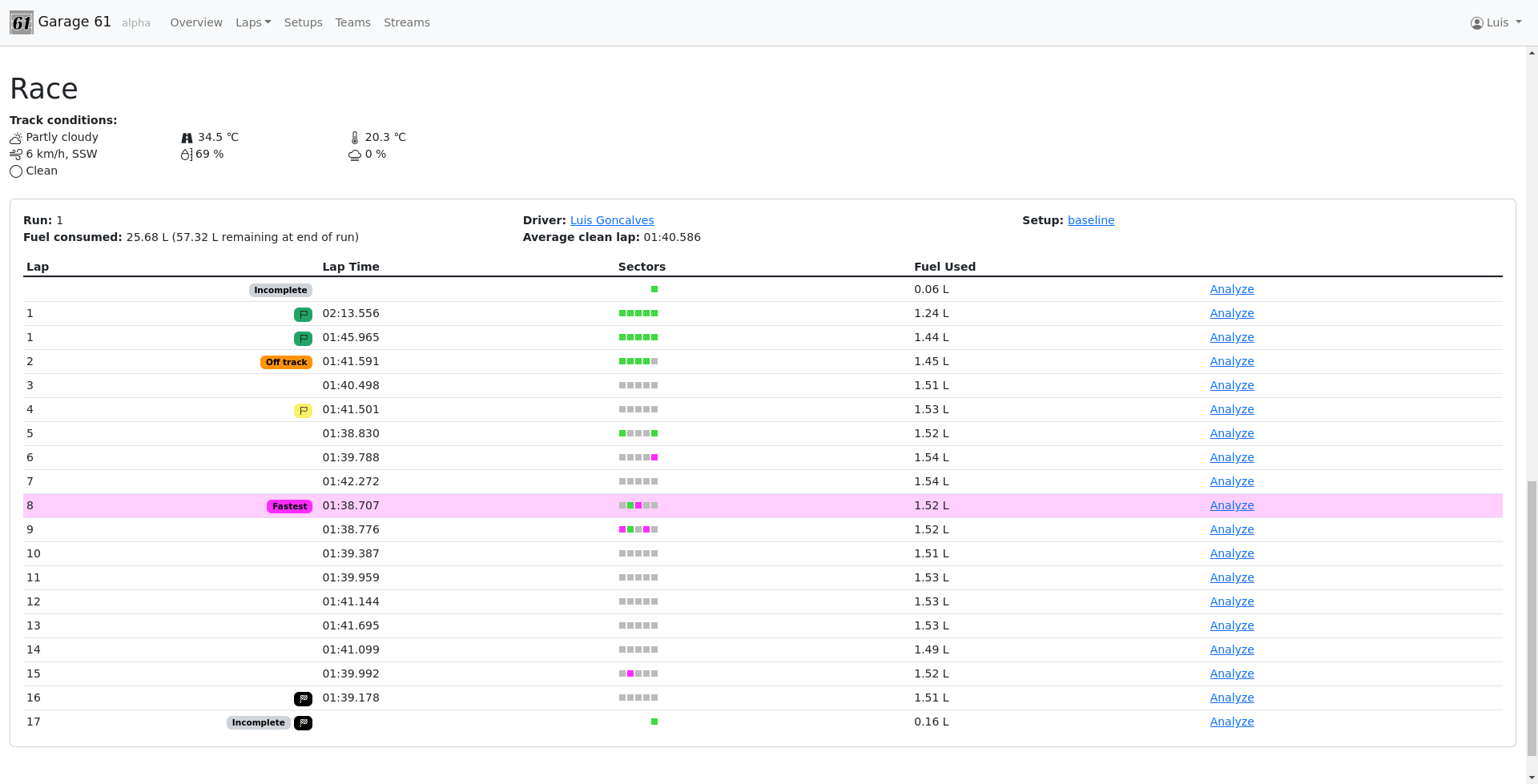Image resolution: width=1538 pixels, height=784 pixels.
Task: Click the humidity droplet icon
Action: tap(187, 155)
